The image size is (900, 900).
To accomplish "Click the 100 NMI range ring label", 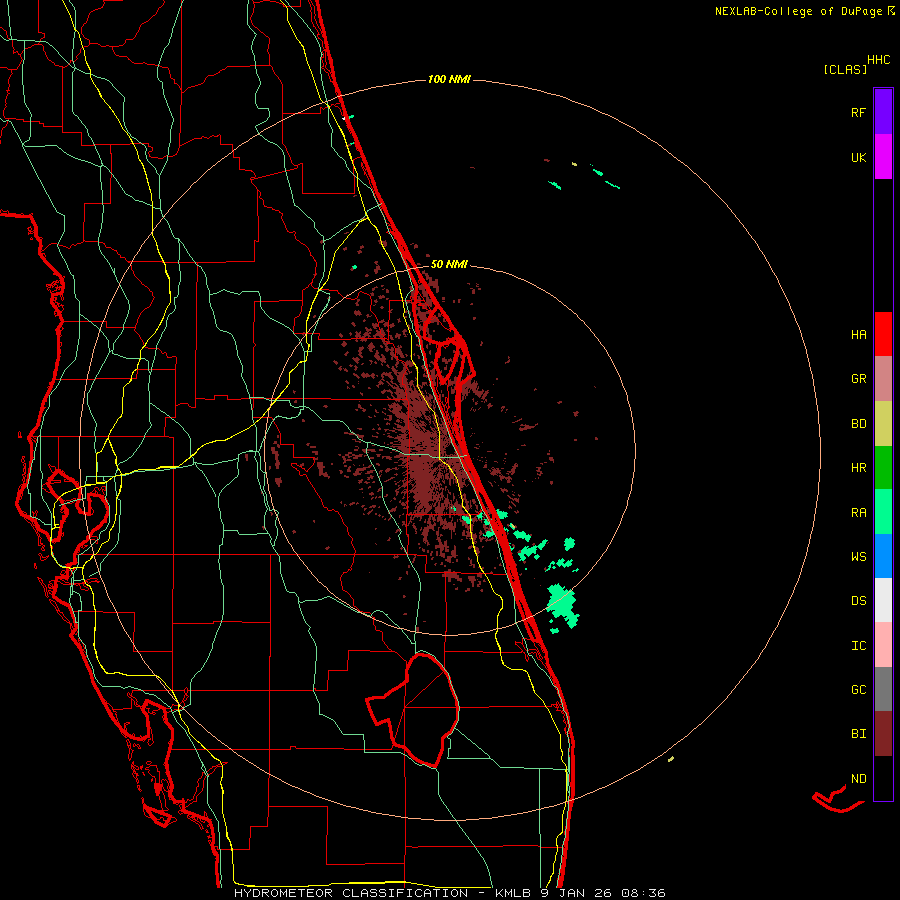I will pyautogui.click(x=449, y=79).
